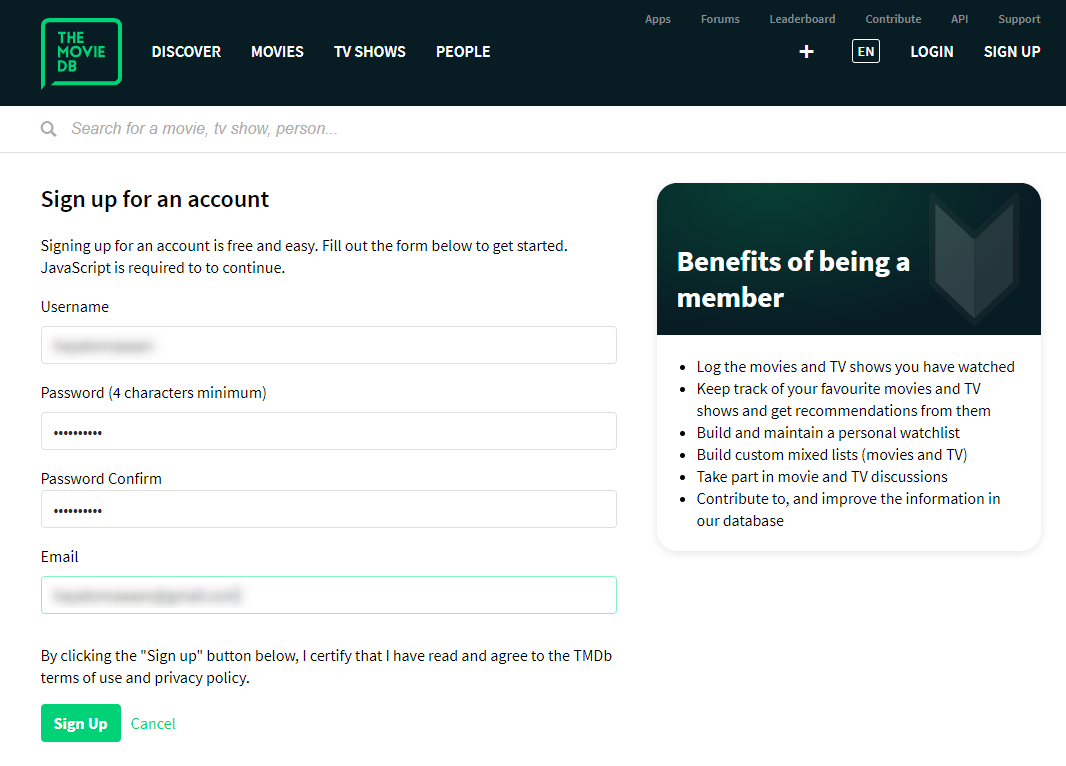This screenshot has width=1066, height=766.
Task: Click the search magnifier icon
Action: pyautogui.click(x=48, y=129)
